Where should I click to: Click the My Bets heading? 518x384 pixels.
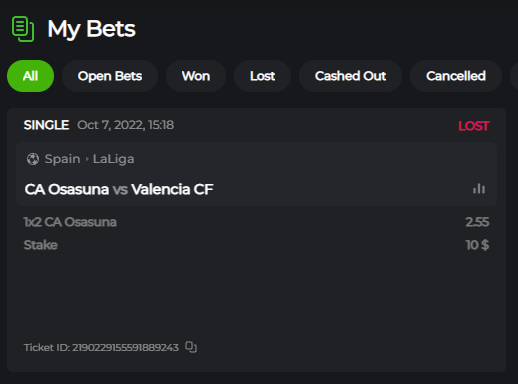click(x=91, y=29)
